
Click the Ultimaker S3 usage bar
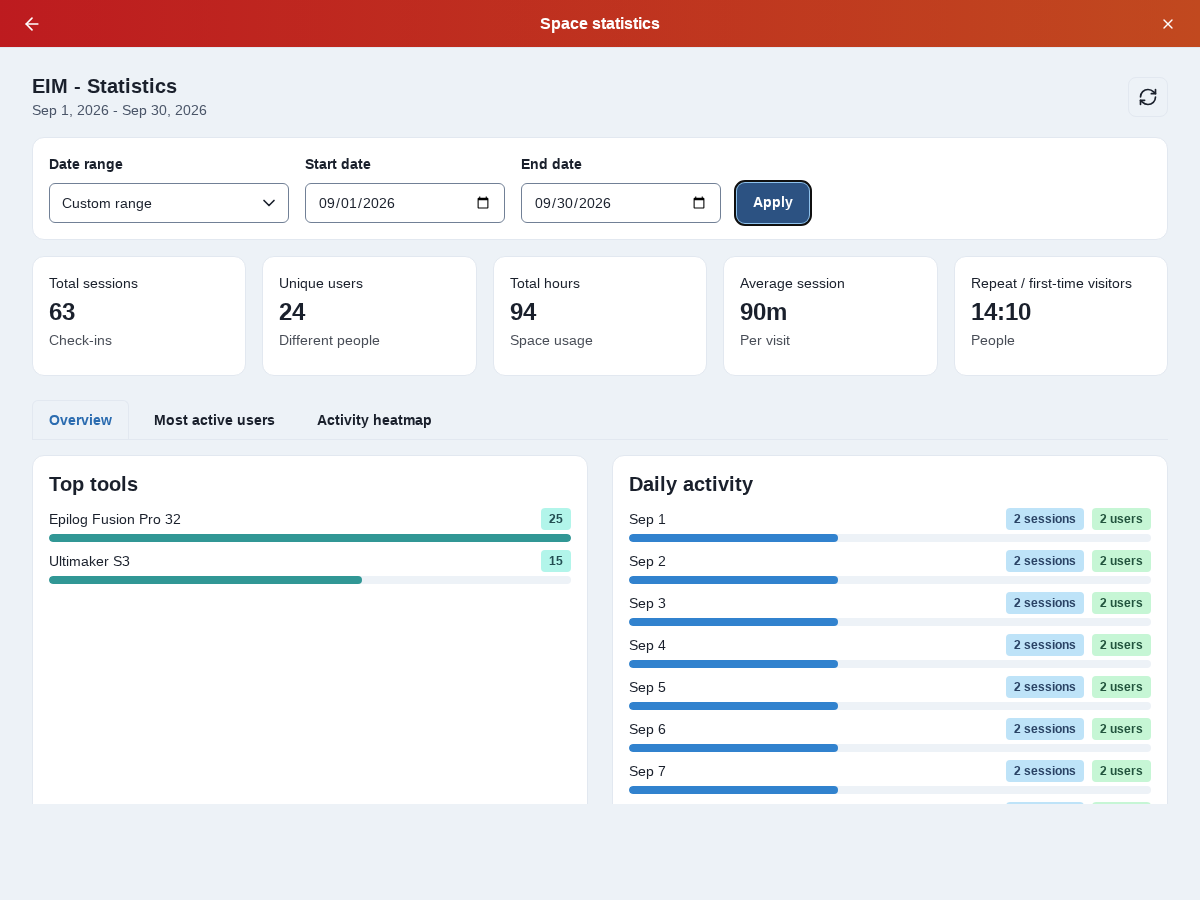310,580
